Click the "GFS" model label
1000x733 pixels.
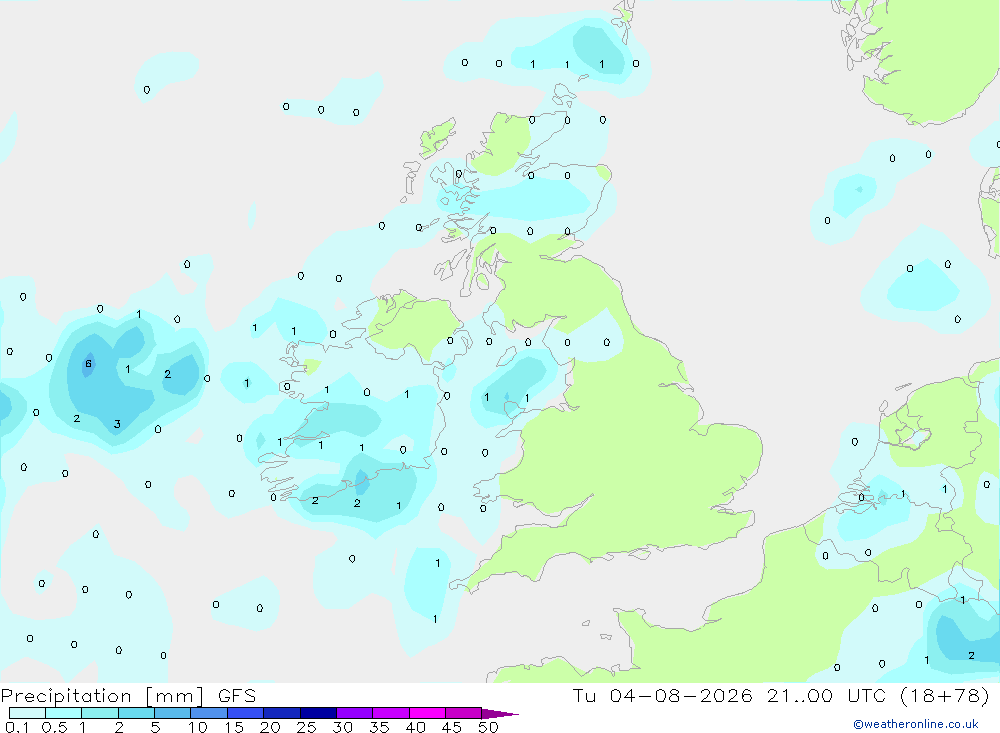(x=237, y=695)
